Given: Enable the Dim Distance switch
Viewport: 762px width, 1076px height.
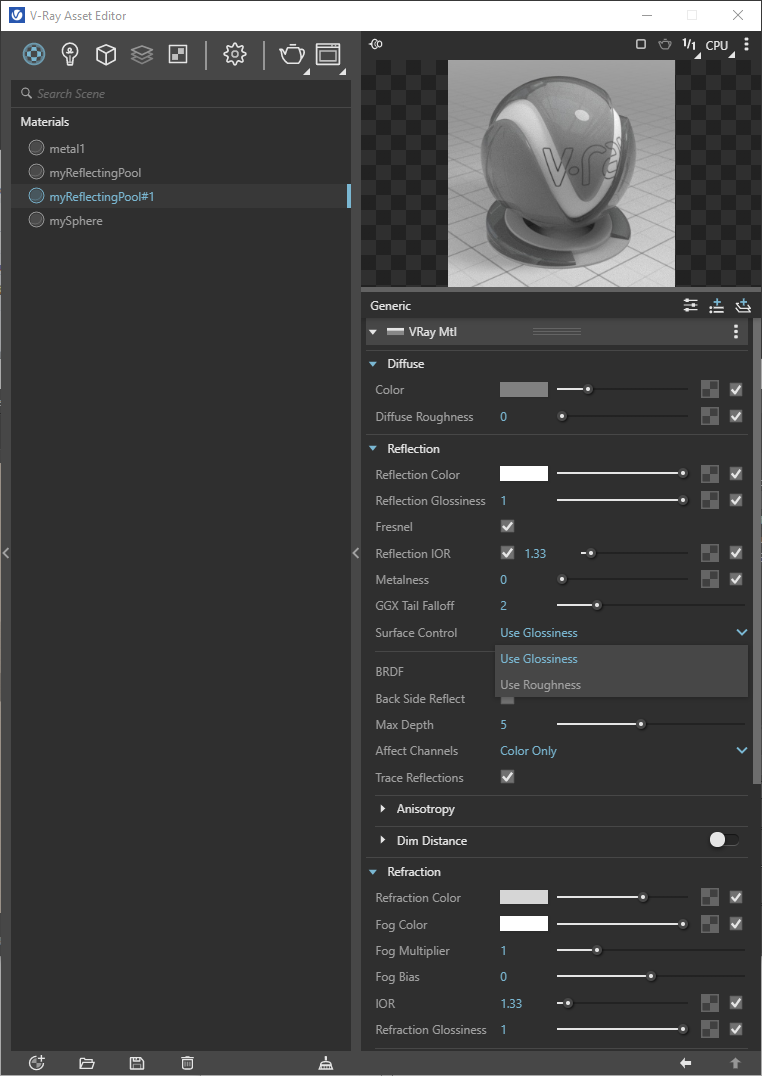Looking at the screenshot, I should point(724,840).
